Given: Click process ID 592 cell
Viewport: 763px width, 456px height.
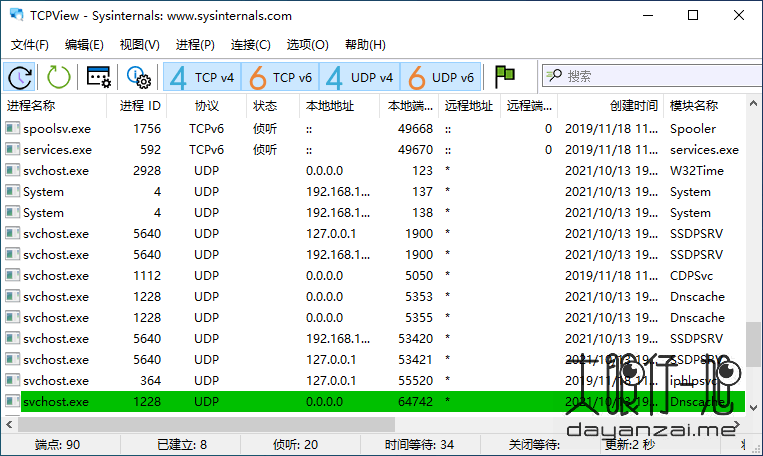Looking at the screenshot, I should (150, 150).
